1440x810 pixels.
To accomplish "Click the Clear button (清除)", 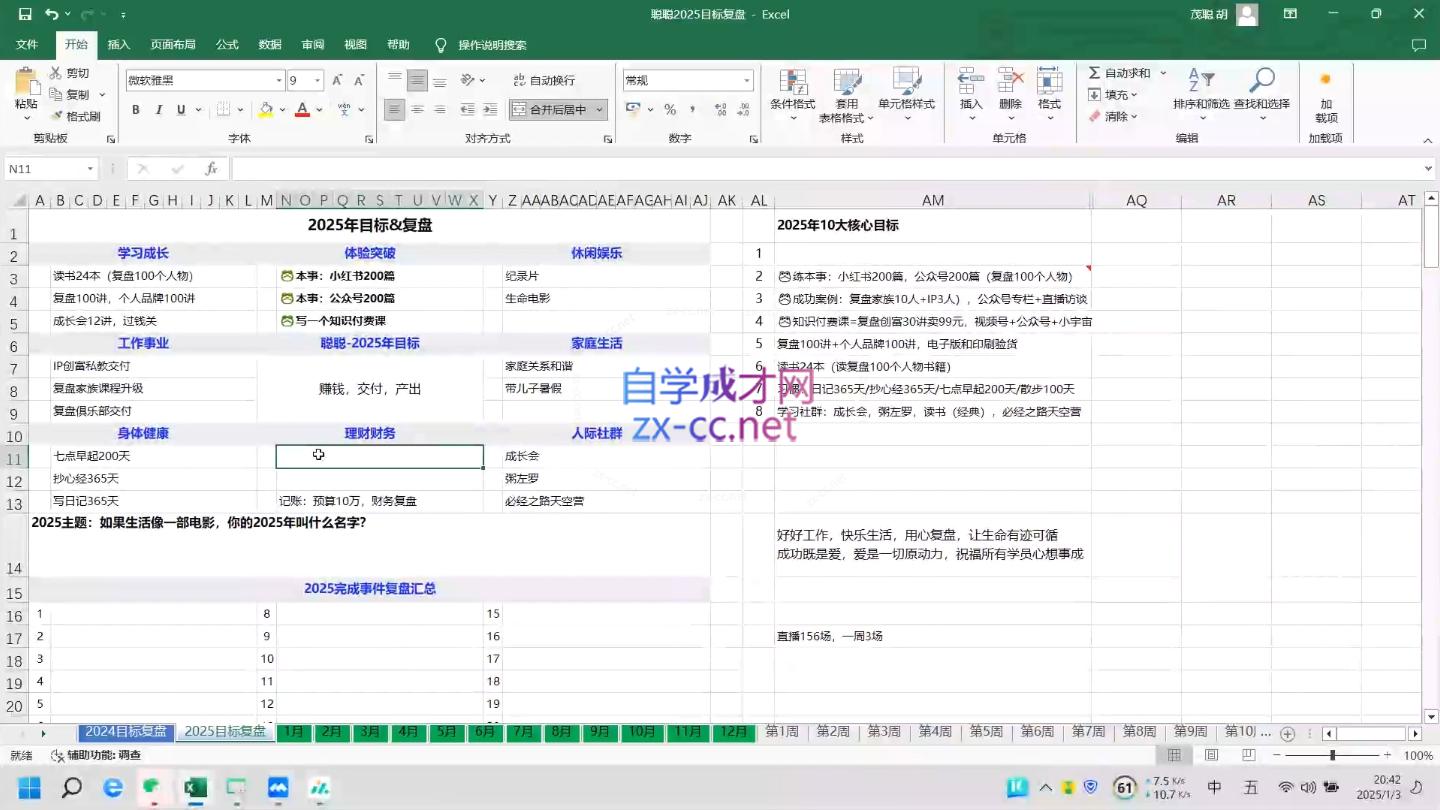I will [1113, 117].
